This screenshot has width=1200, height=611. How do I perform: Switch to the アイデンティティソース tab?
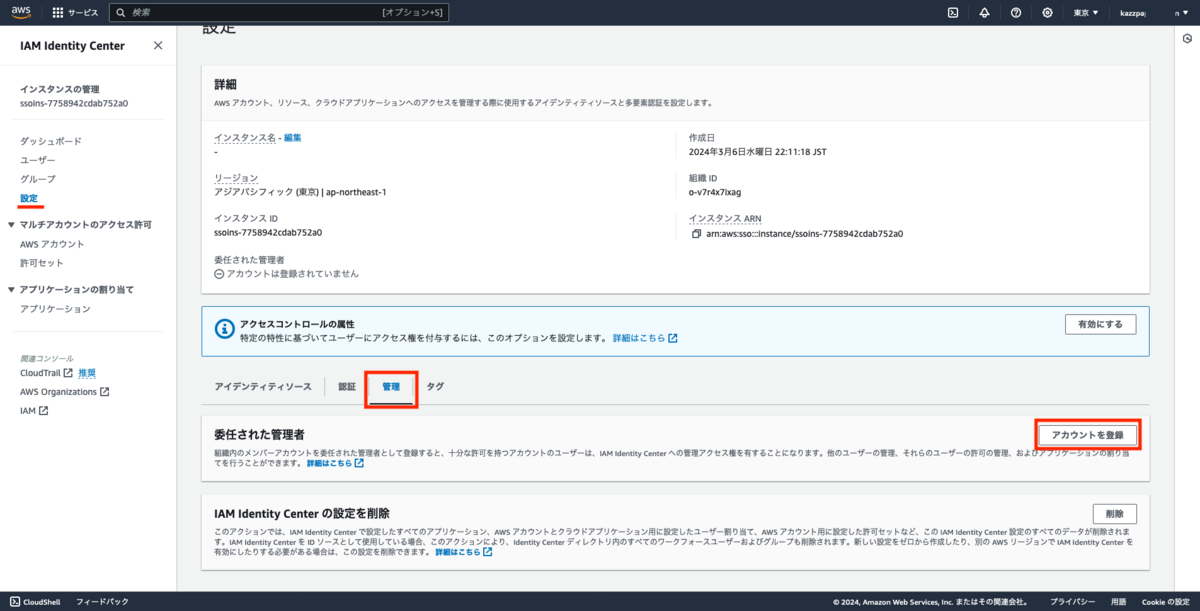[x=263, y=386]
